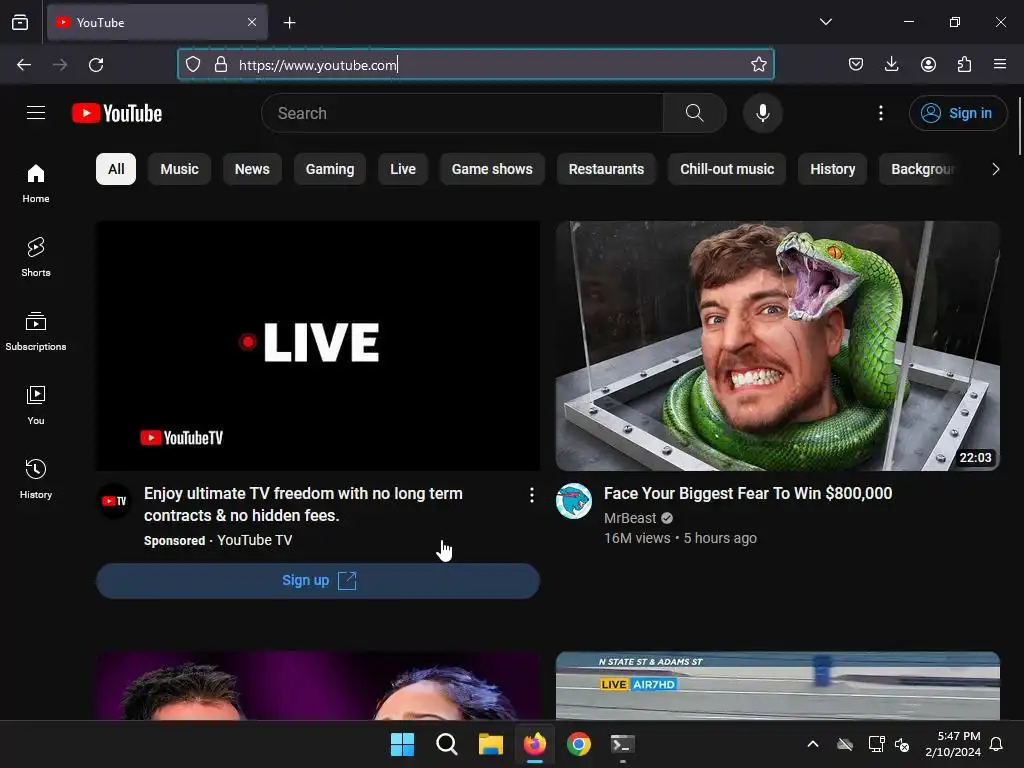Open the Firefox extensions menu

point(964,65)
